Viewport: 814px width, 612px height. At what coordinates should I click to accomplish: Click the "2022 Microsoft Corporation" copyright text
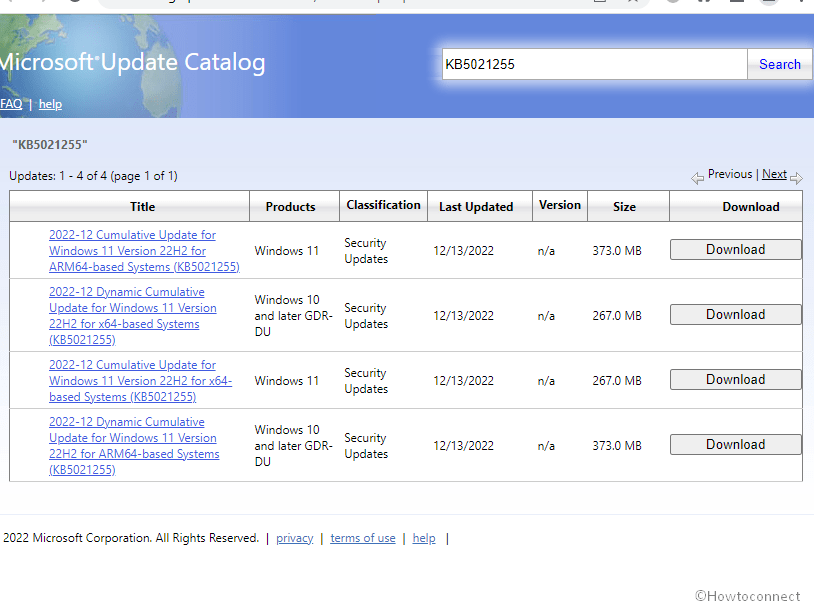pyautogui.click(x=131, y=538)
